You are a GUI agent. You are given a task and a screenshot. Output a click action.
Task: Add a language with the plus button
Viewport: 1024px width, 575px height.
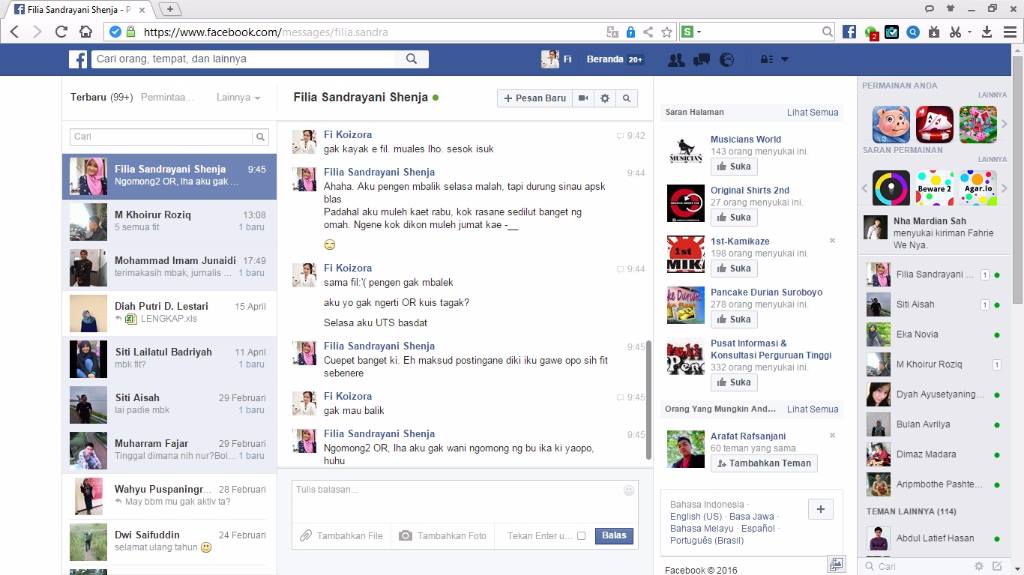click(x=820, y=509)
